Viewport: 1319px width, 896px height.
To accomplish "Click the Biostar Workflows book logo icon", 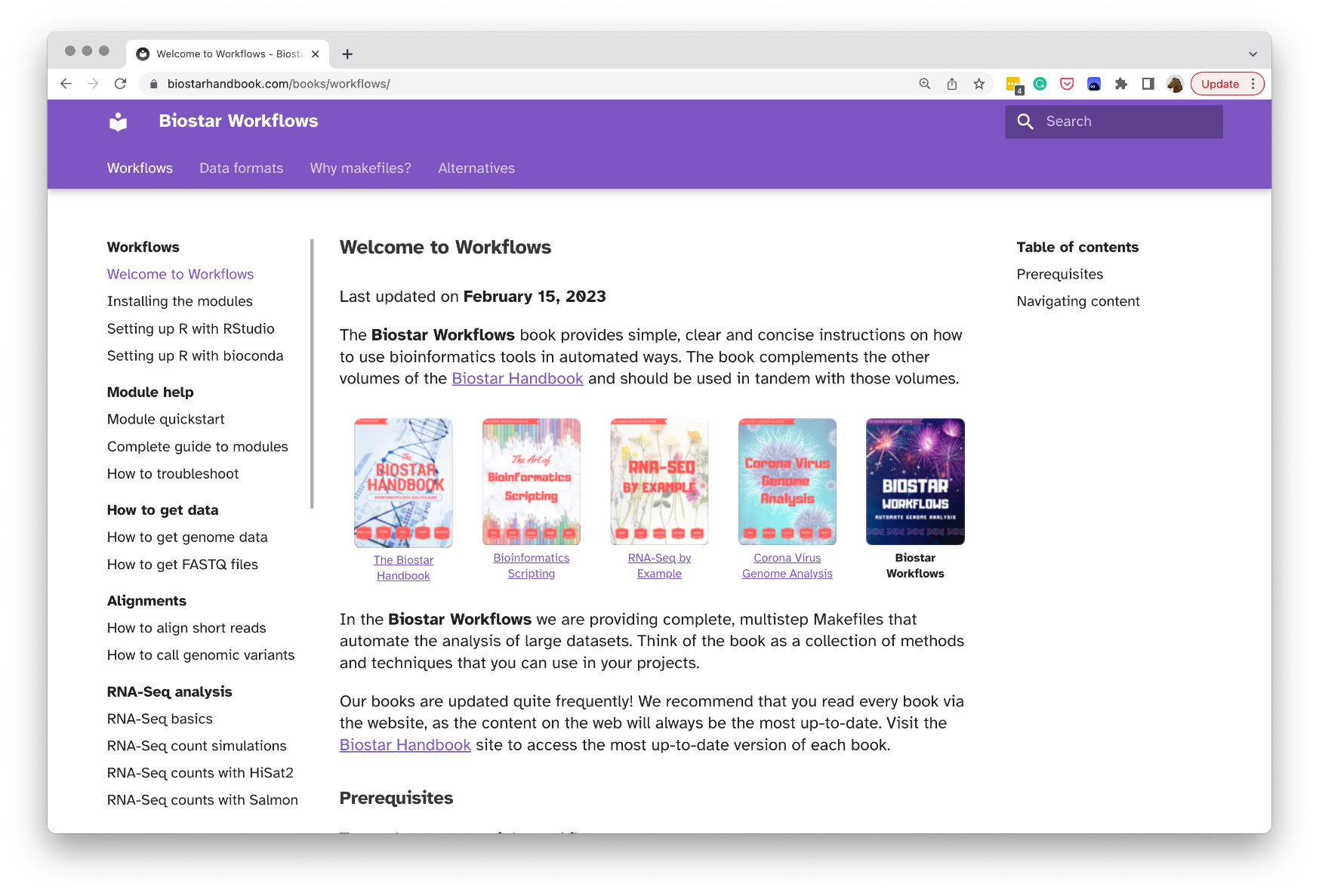I will pos(119,122).
